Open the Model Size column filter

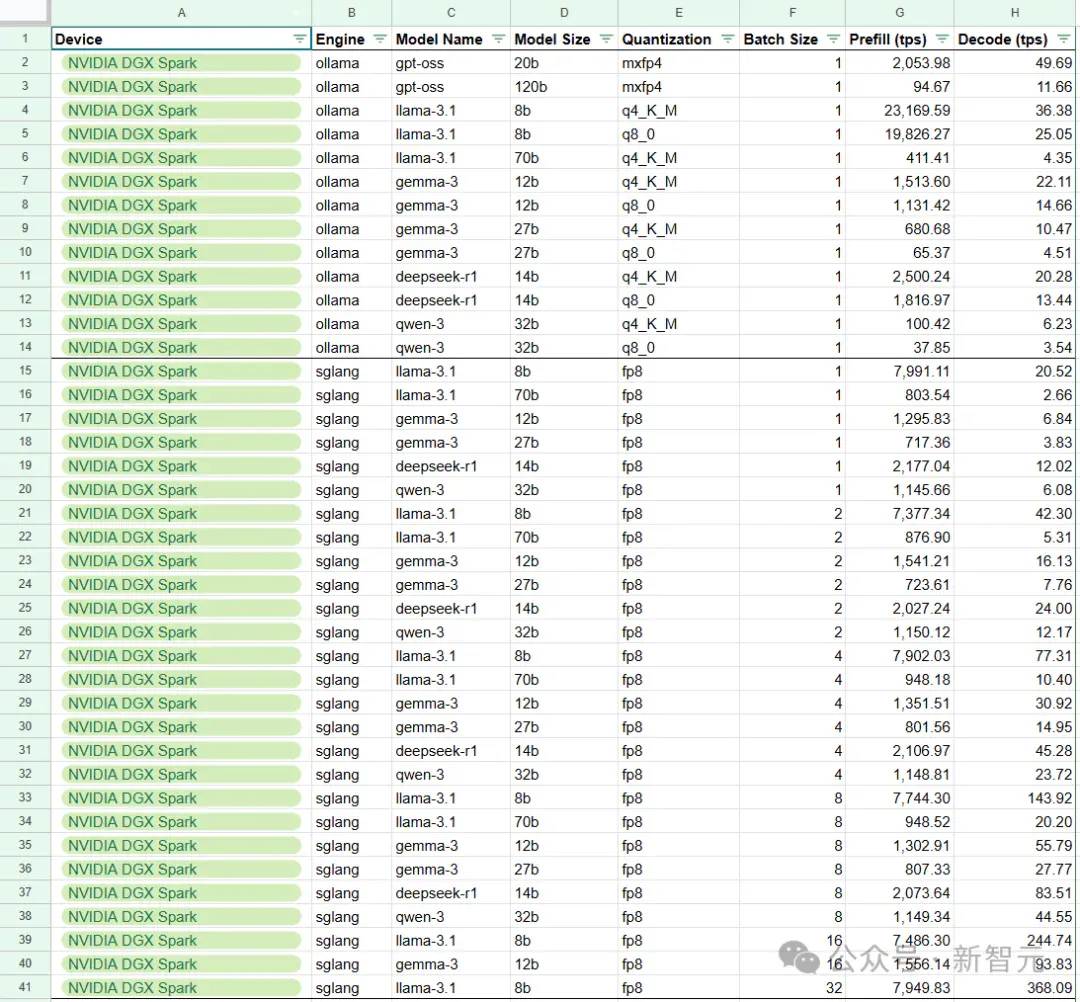tap(606, 39)
